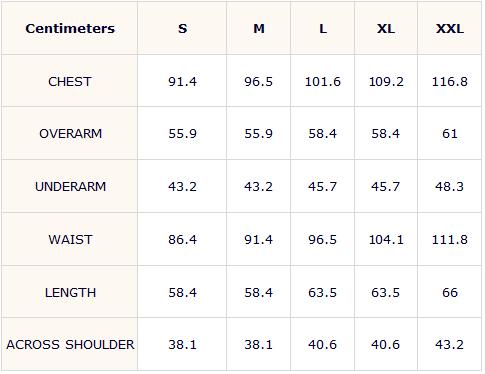Viewport: 485px width, 374px height.
Task: Select the XXL size column header
Action: [450, 29]
